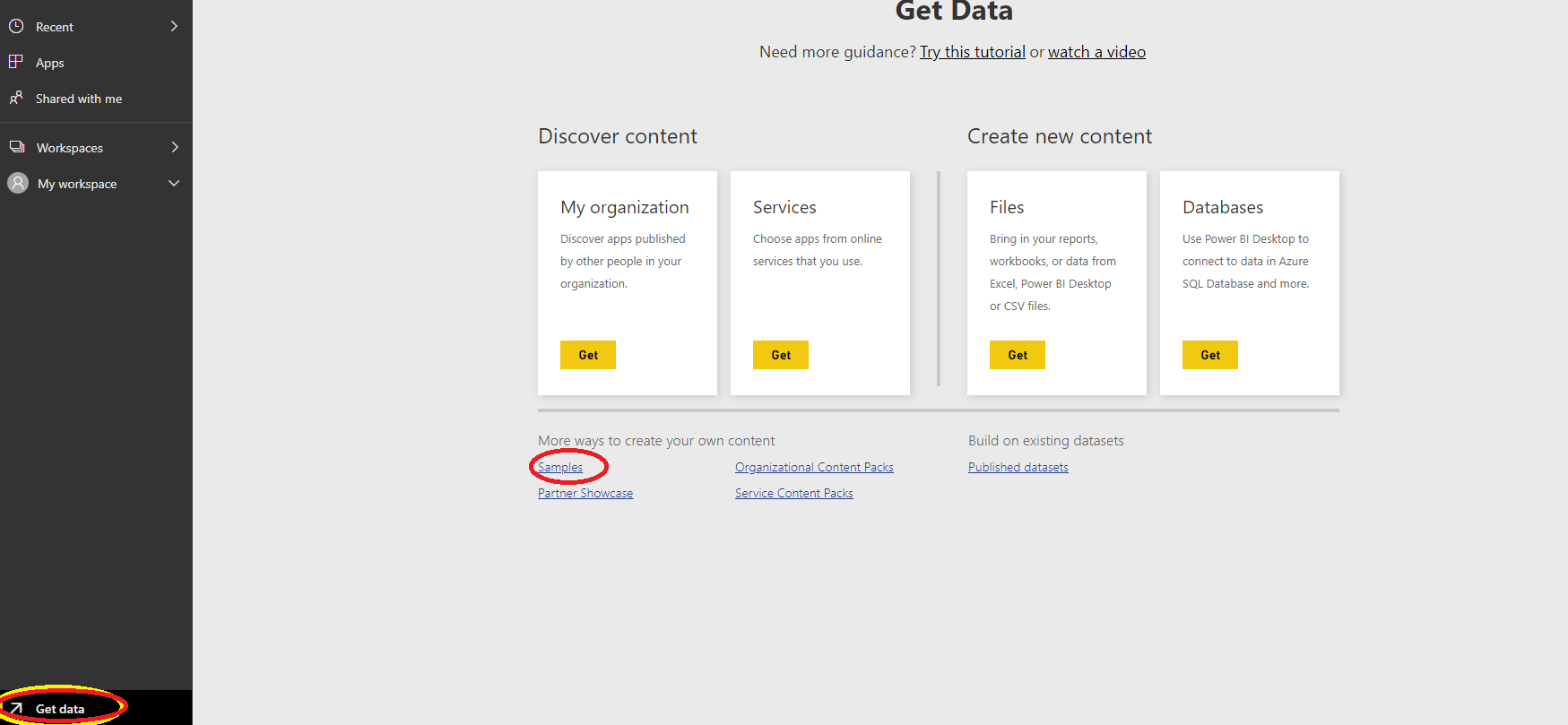Click Get in the Databases card
The image size is (1568, 725).
coord(1209,355)
